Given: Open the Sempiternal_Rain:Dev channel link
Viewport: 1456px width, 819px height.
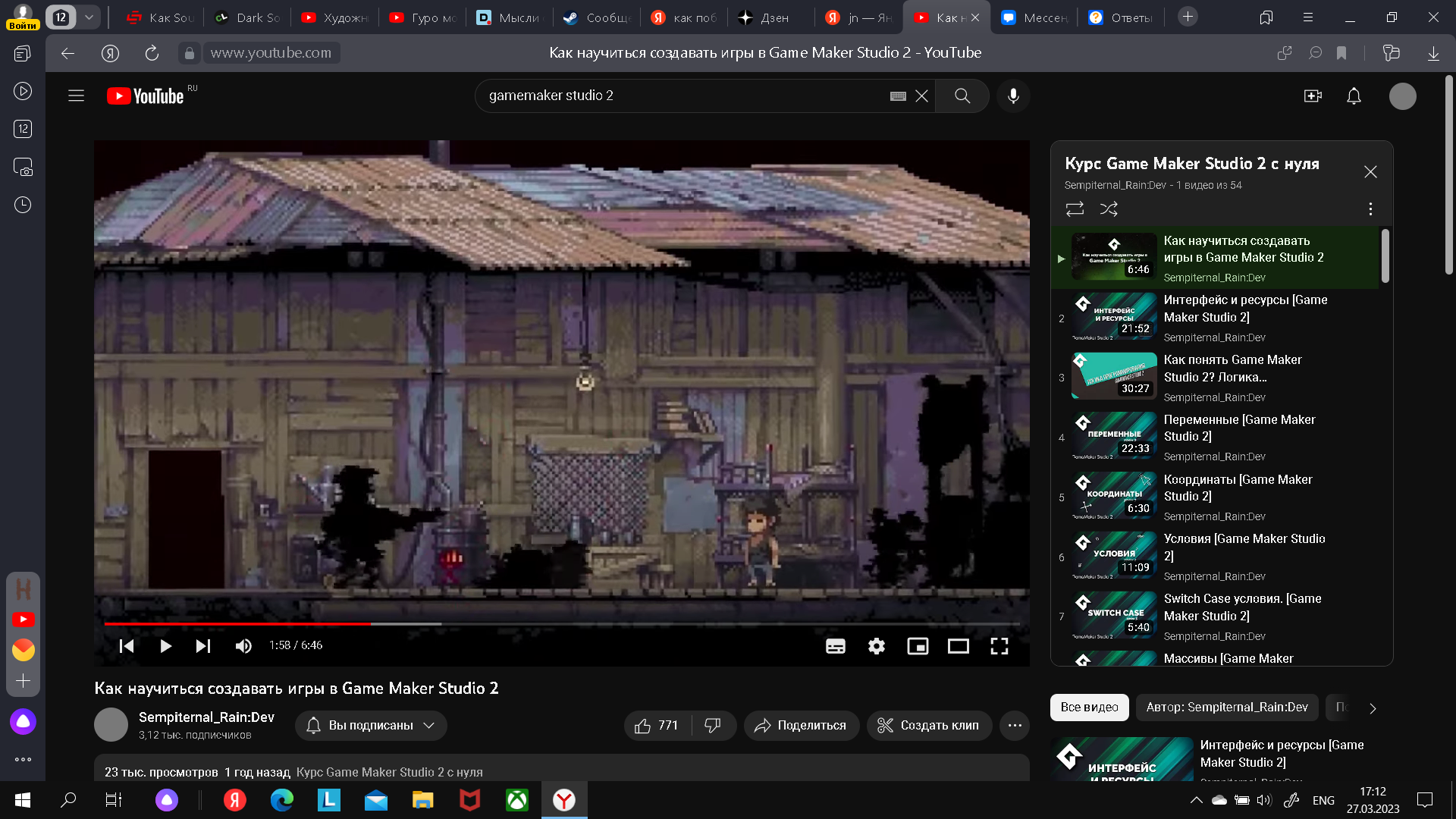Looking at the screenshot, I should click(206, 717).
